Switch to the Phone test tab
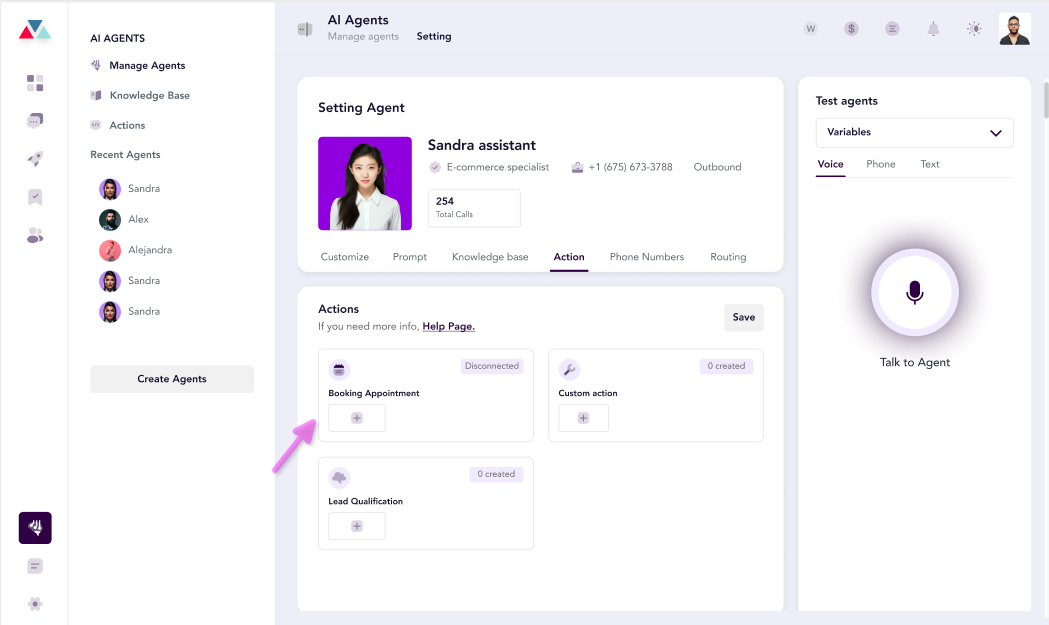This screenshot has height=625, width=1049. click(x=880, y=165)
